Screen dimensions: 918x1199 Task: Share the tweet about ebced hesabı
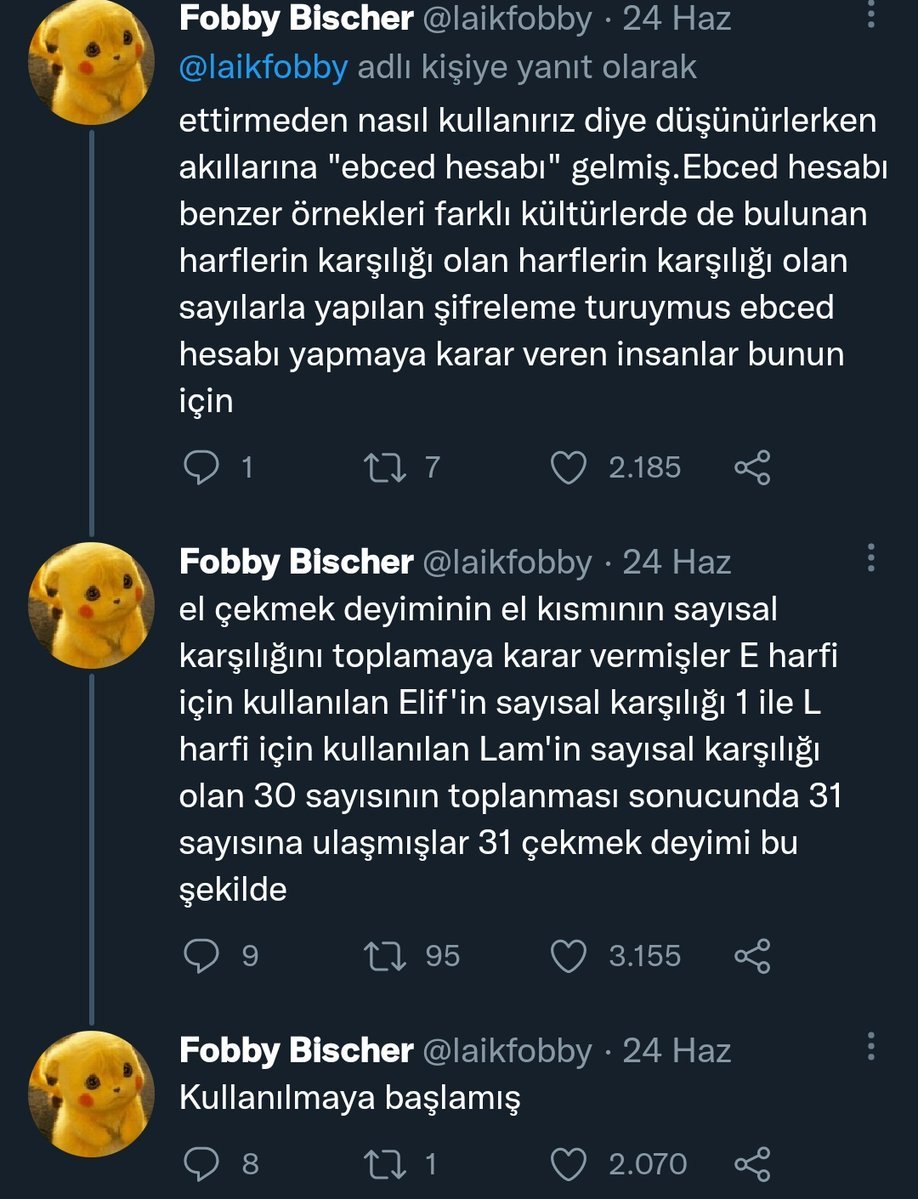[x=752, y=467]
